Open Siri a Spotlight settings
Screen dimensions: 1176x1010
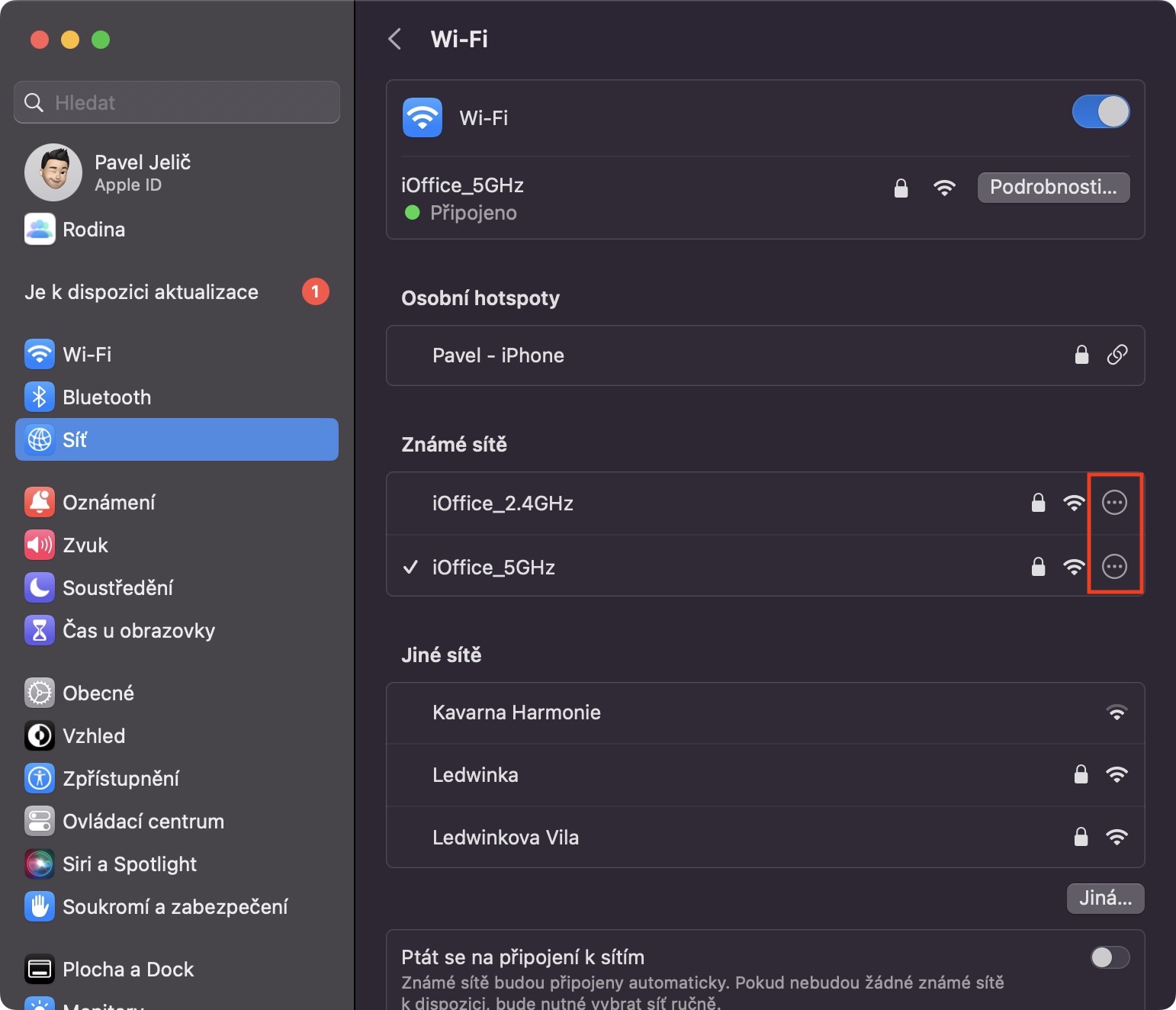(x=129, y=864)
